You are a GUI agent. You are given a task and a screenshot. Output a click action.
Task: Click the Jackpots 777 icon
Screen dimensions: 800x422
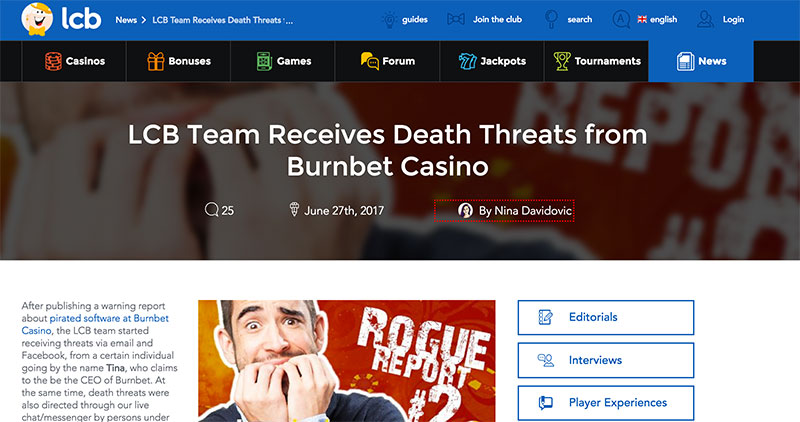pos(467,61)
